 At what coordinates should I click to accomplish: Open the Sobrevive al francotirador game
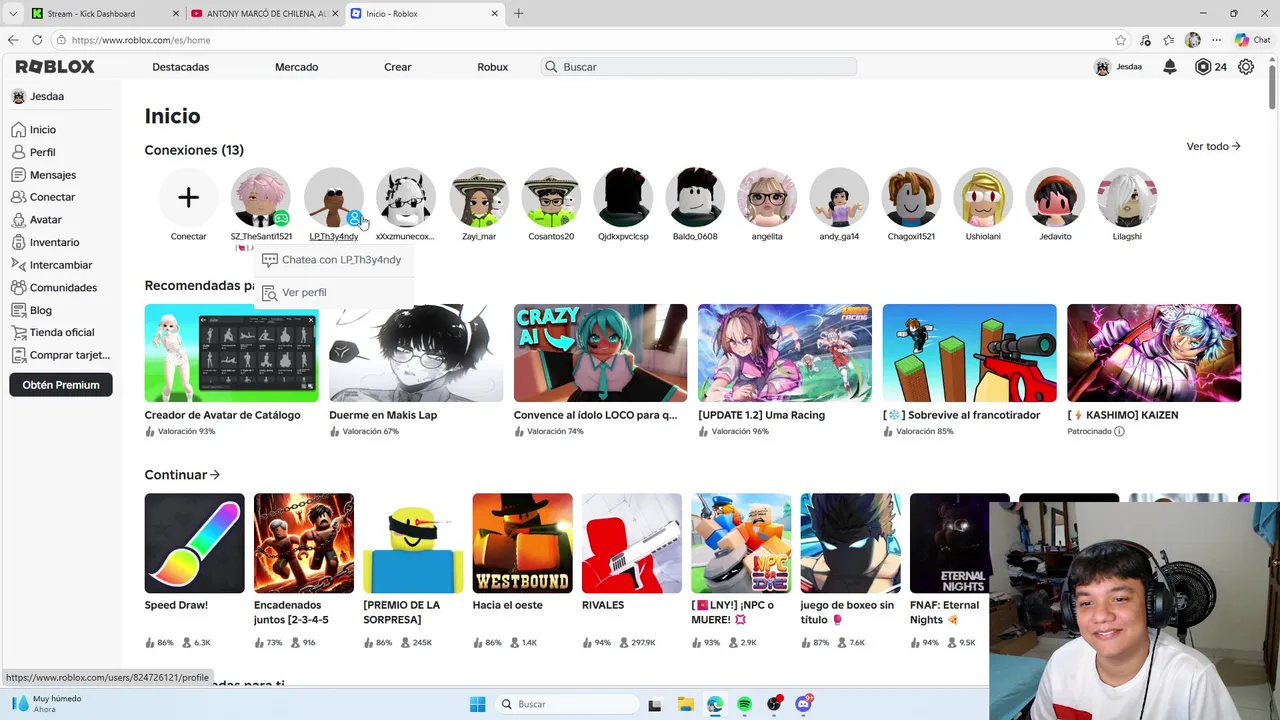969,353
